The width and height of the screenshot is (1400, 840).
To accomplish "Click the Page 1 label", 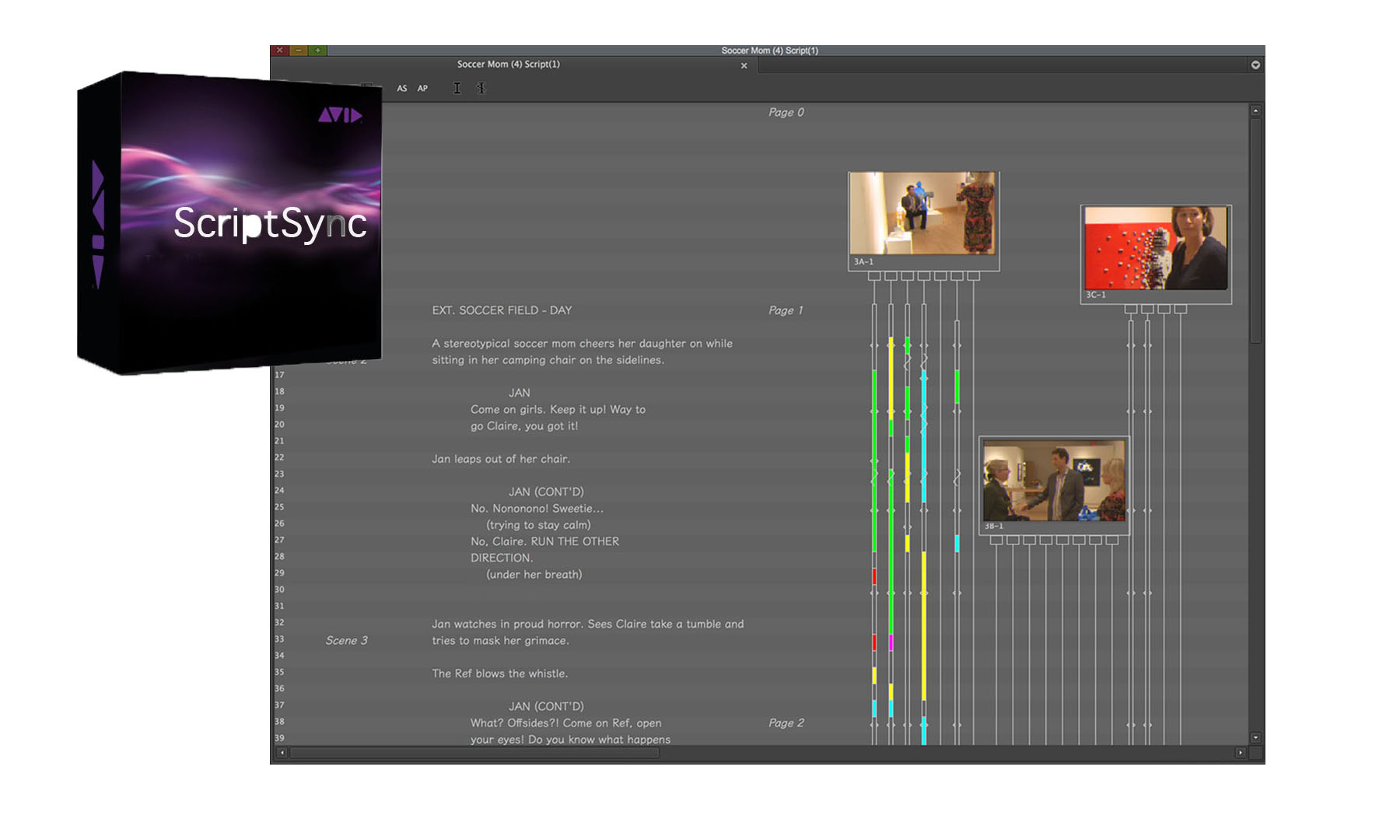I will coord(786,310).
